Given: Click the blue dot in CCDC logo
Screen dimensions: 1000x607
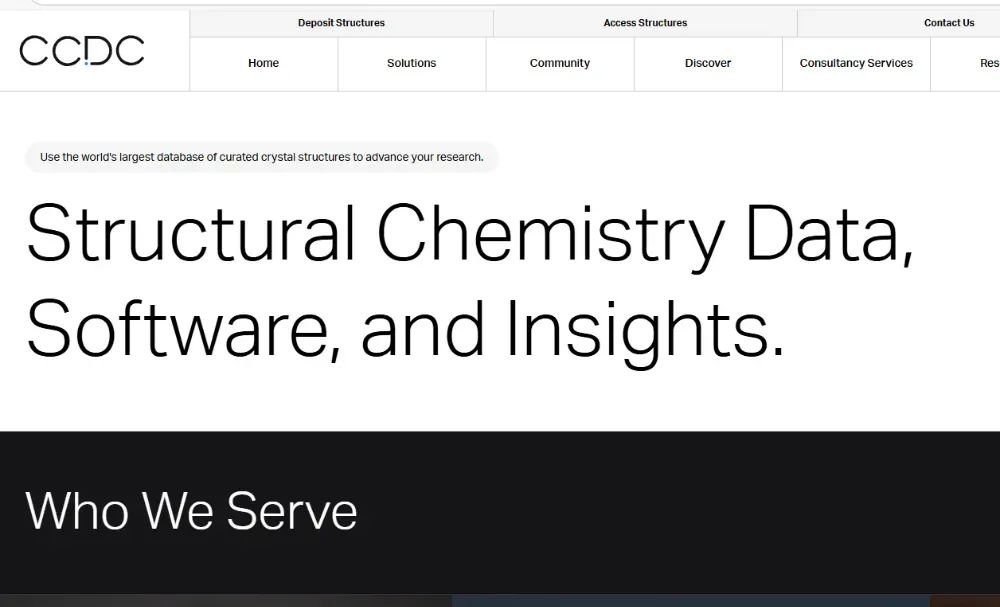Looking at the screenshot, I should tap(86, 63).
